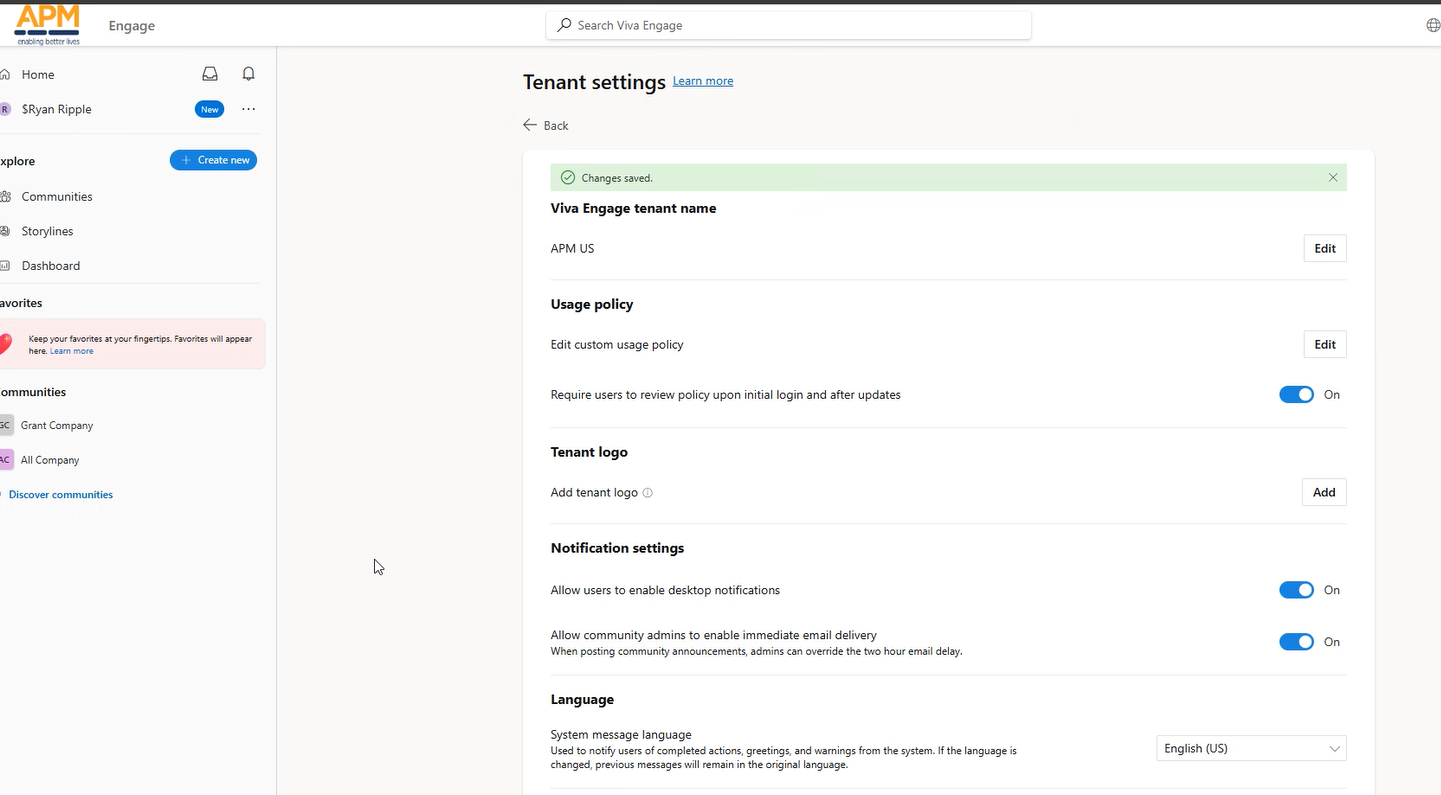Click the green check icon in Changes saved banner

coord(568,177)
